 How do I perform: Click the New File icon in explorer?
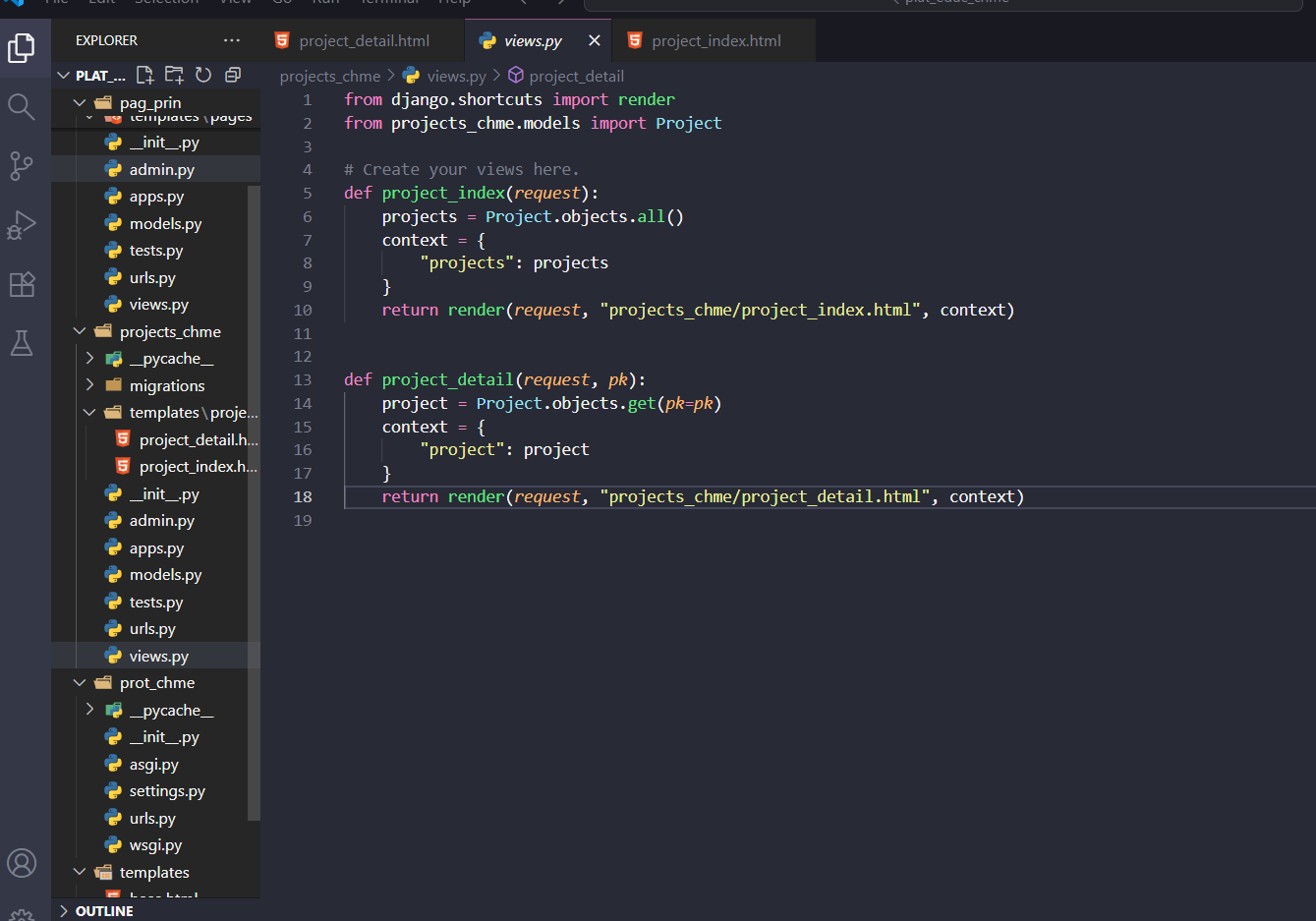click(145, 76)
